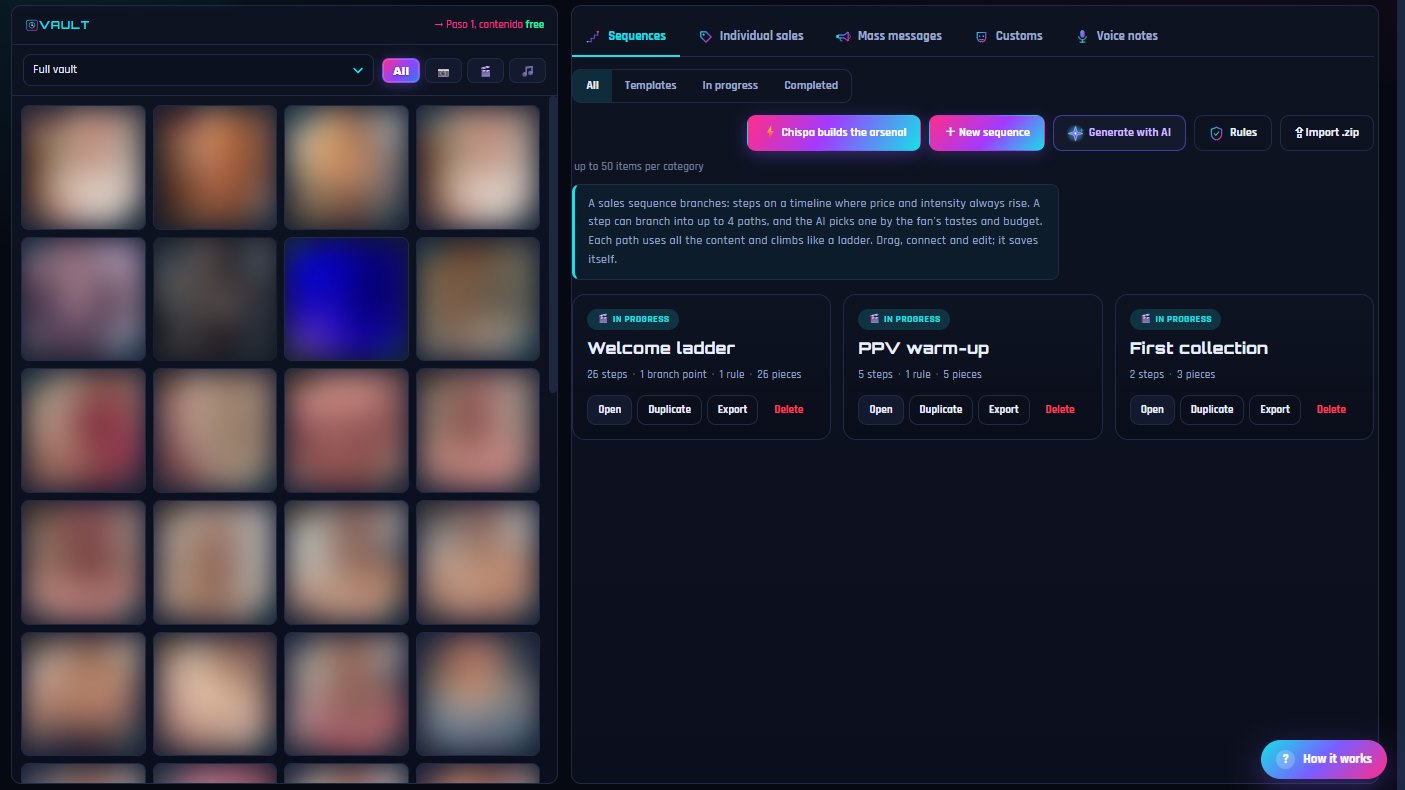Open the PPV warm-up sequence
This screenshot has width=1405, height=790.
(881, 410)
